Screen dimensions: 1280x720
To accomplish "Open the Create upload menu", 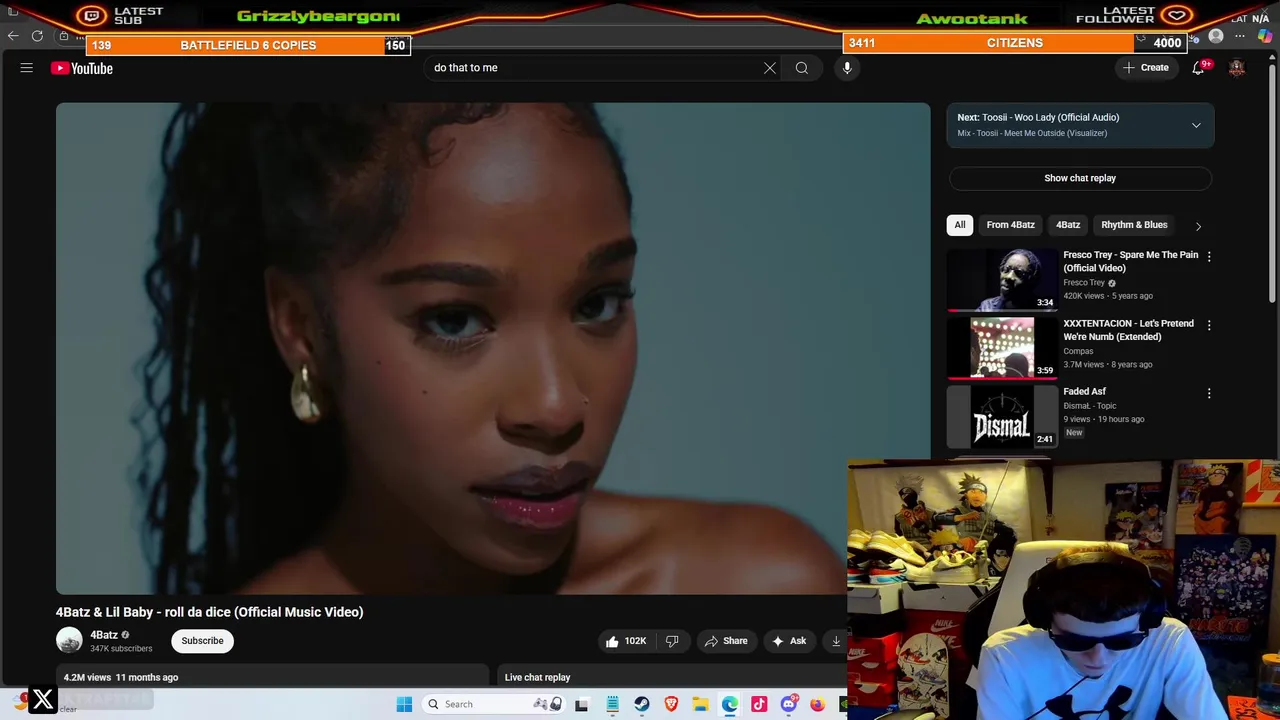I will 1146,68.
